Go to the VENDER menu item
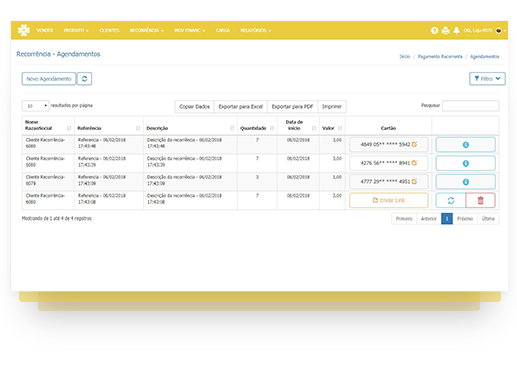This screenshot has width=517, height=379. coord(45,30)
